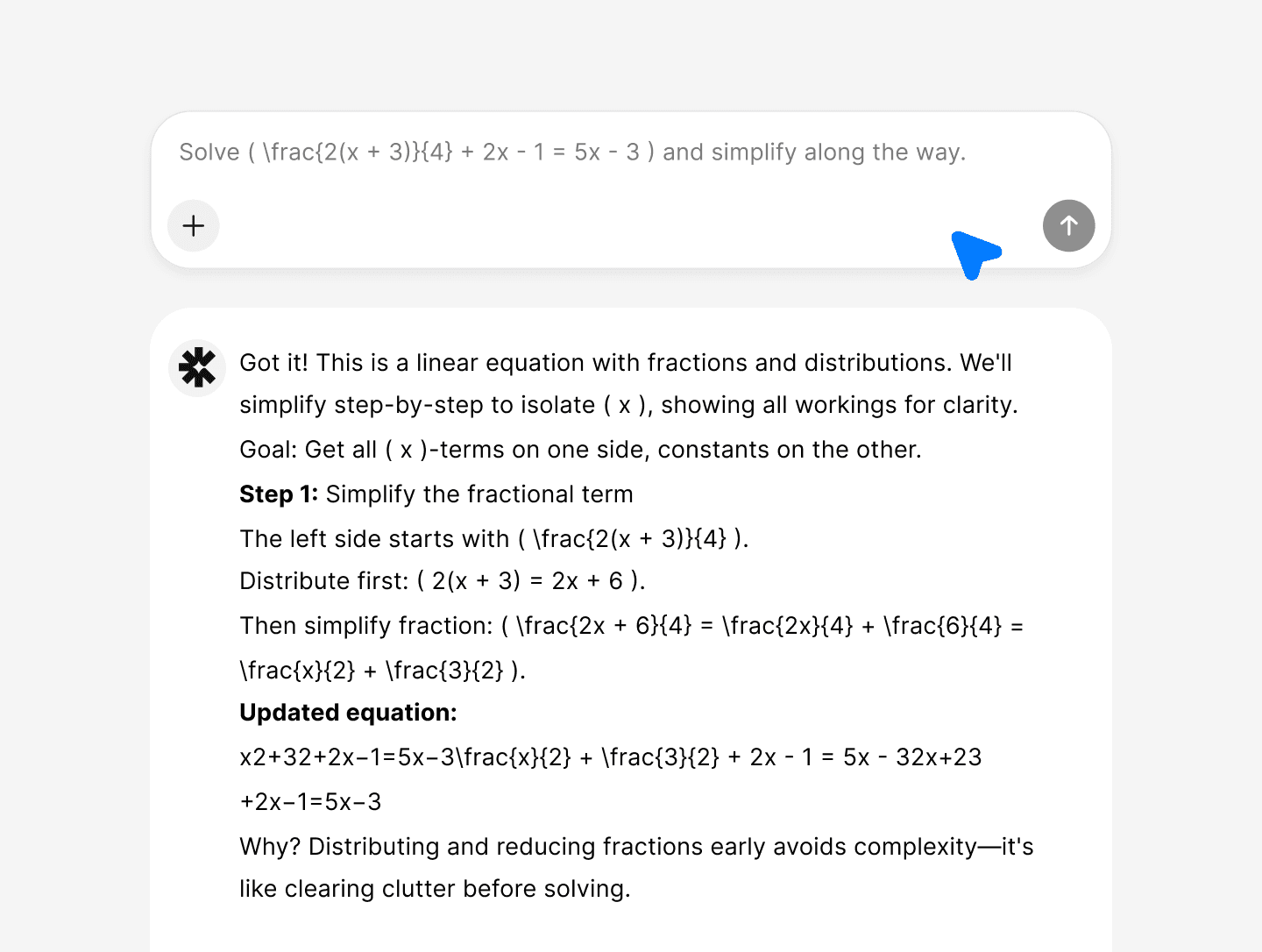The image size is (1262, 952).
Task: Submit the prompt with the arrow icon
Action: [1068, 226]
